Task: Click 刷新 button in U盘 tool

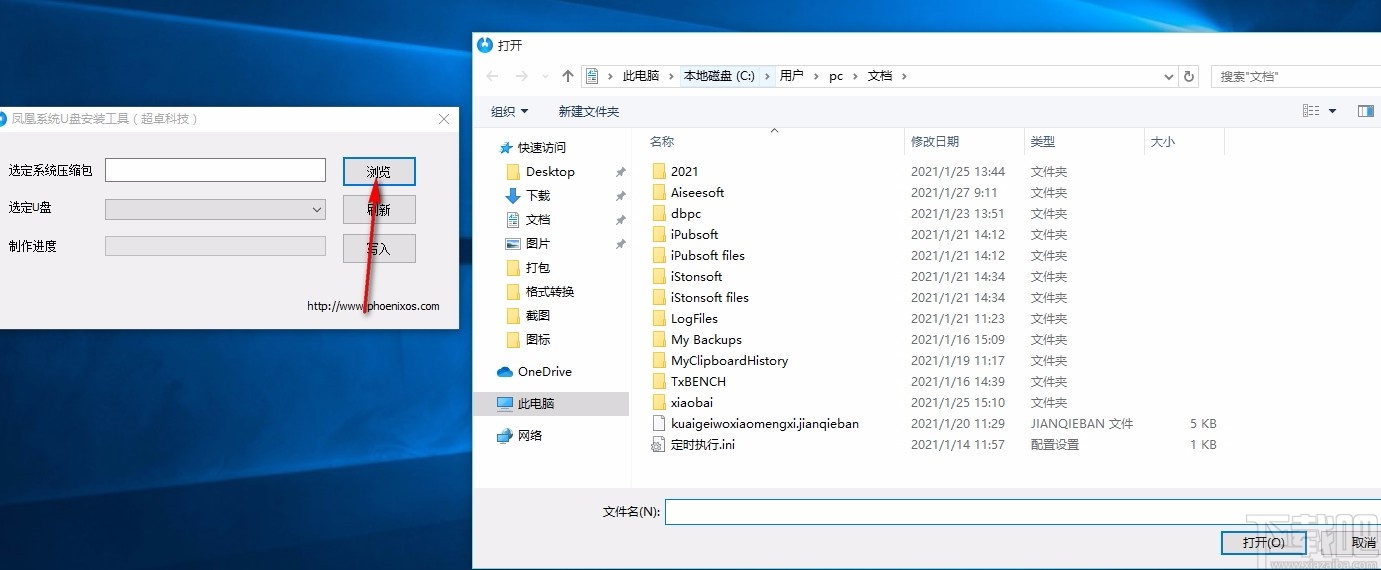Action: pos(379,210)
